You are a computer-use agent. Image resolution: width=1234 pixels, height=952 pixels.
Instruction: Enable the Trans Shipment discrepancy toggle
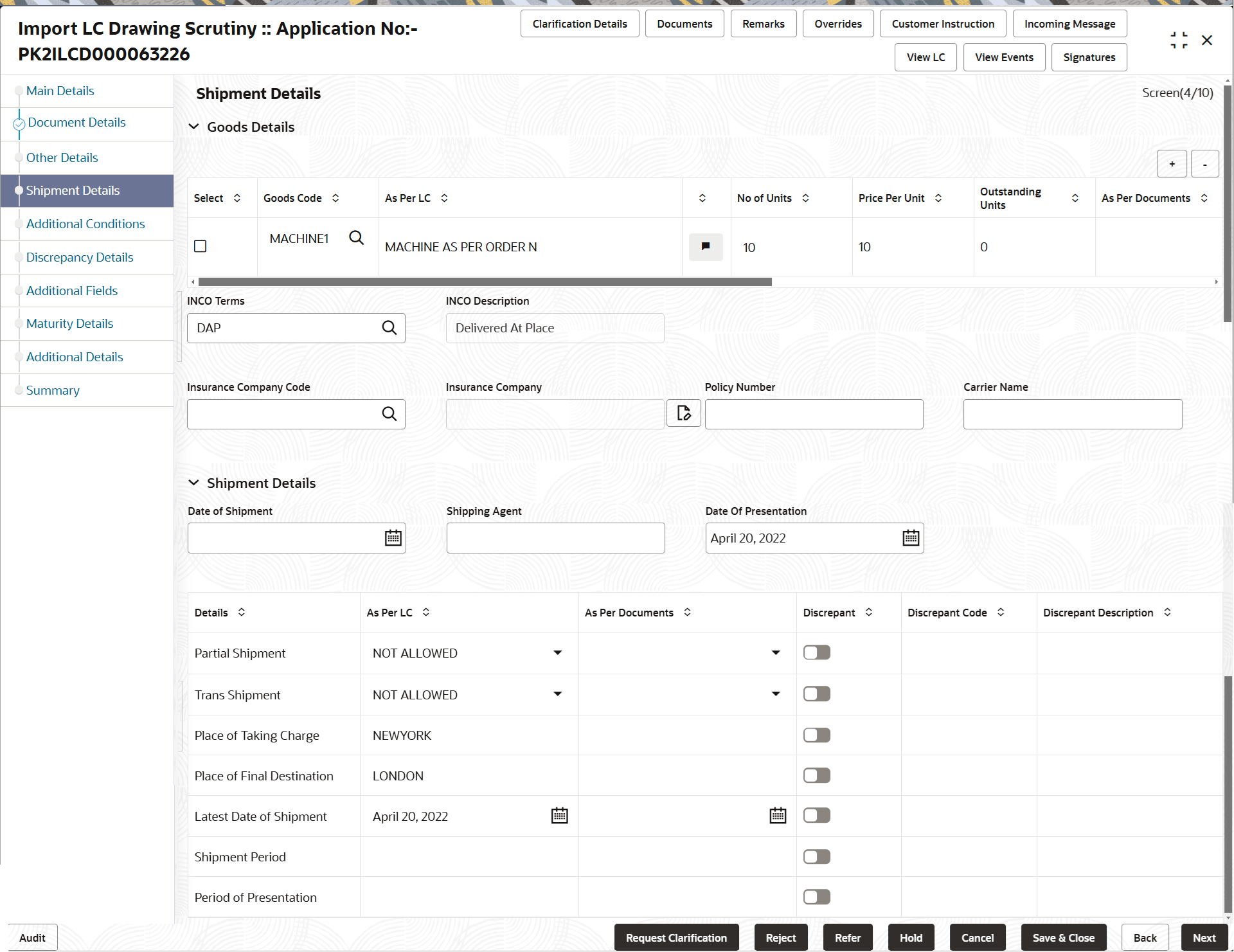816,693
